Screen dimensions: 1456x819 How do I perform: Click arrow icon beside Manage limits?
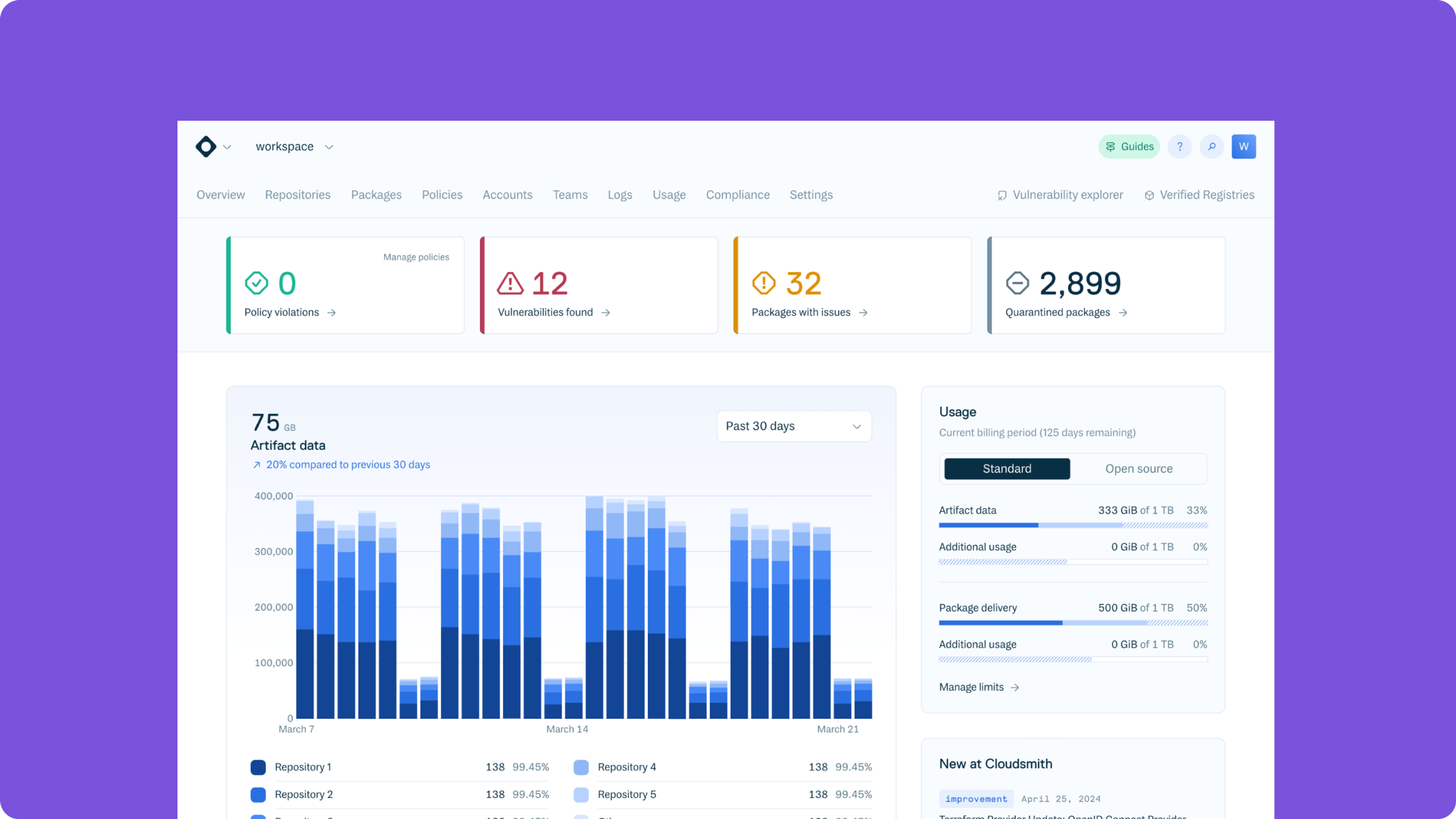pos(1015,687)
